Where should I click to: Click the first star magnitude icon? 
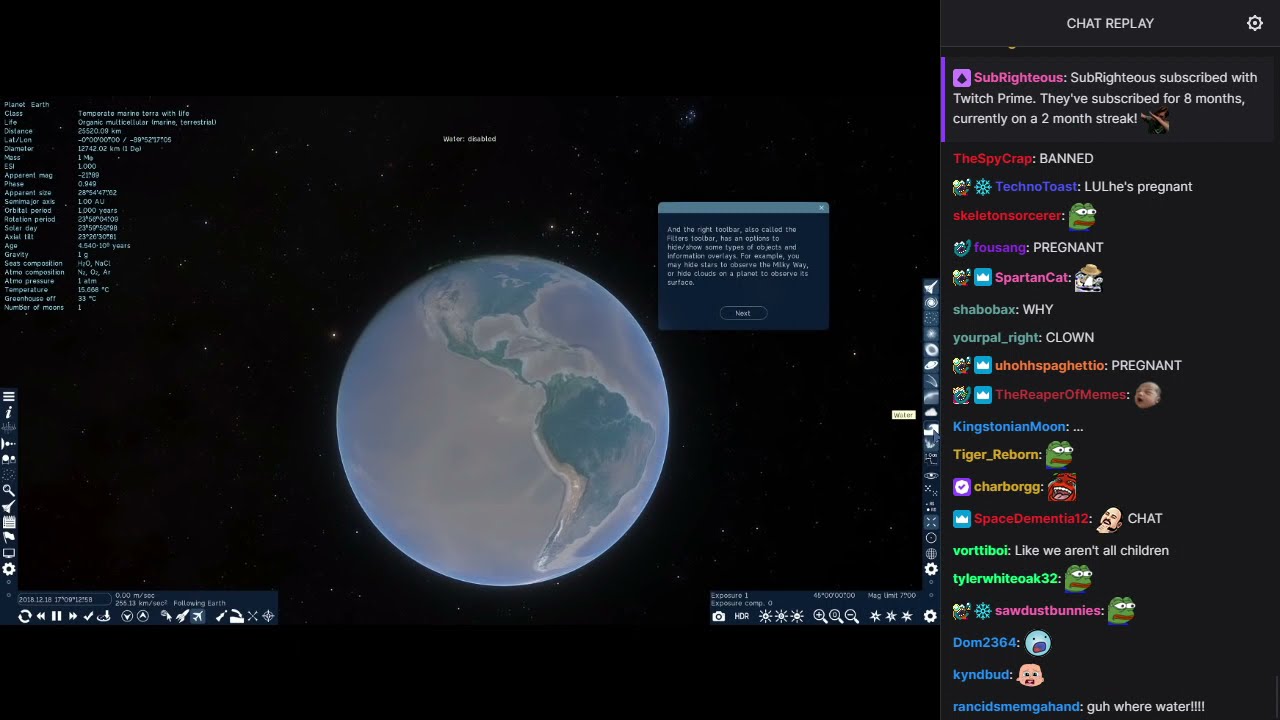pos(875,616)
